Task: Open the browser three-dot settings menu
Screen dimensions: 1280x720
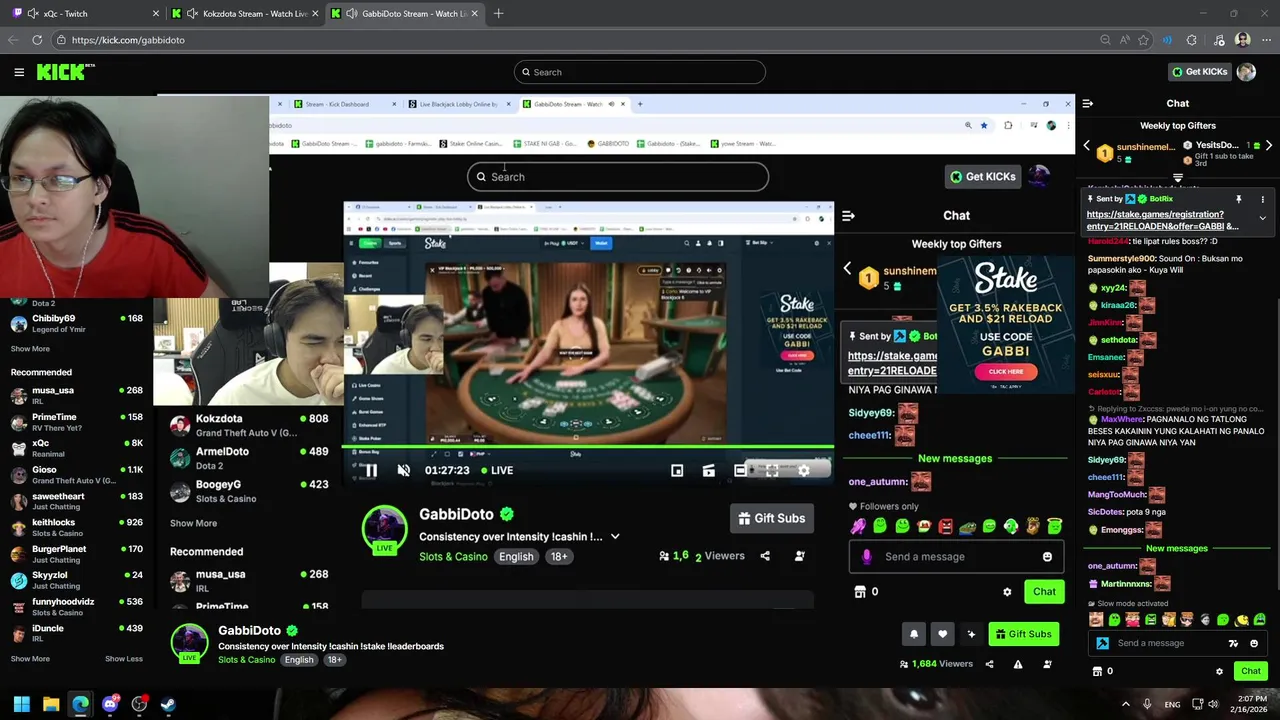Action: click(x=1265, y=40)
